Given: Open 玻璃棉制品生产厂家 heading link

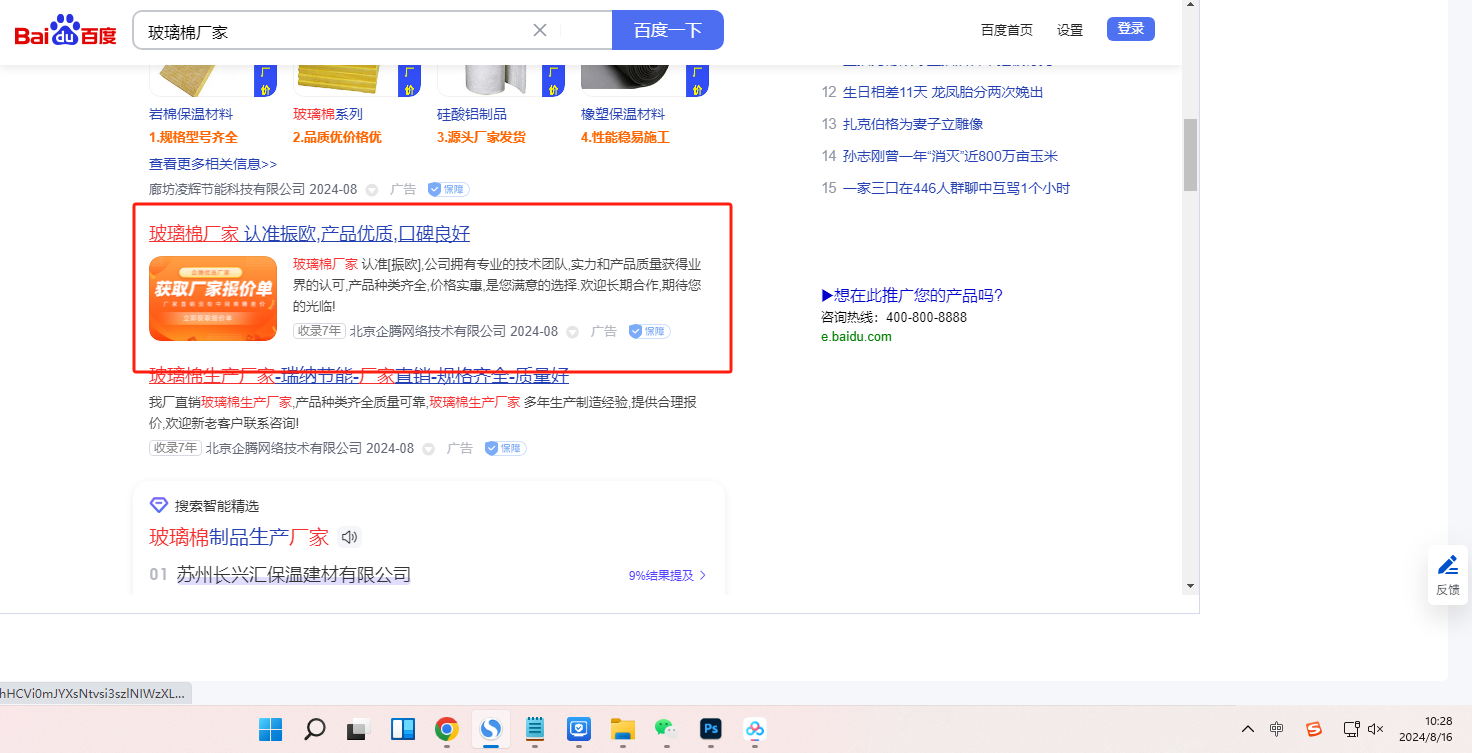Looking at the screenshot, I should (239, 537).
